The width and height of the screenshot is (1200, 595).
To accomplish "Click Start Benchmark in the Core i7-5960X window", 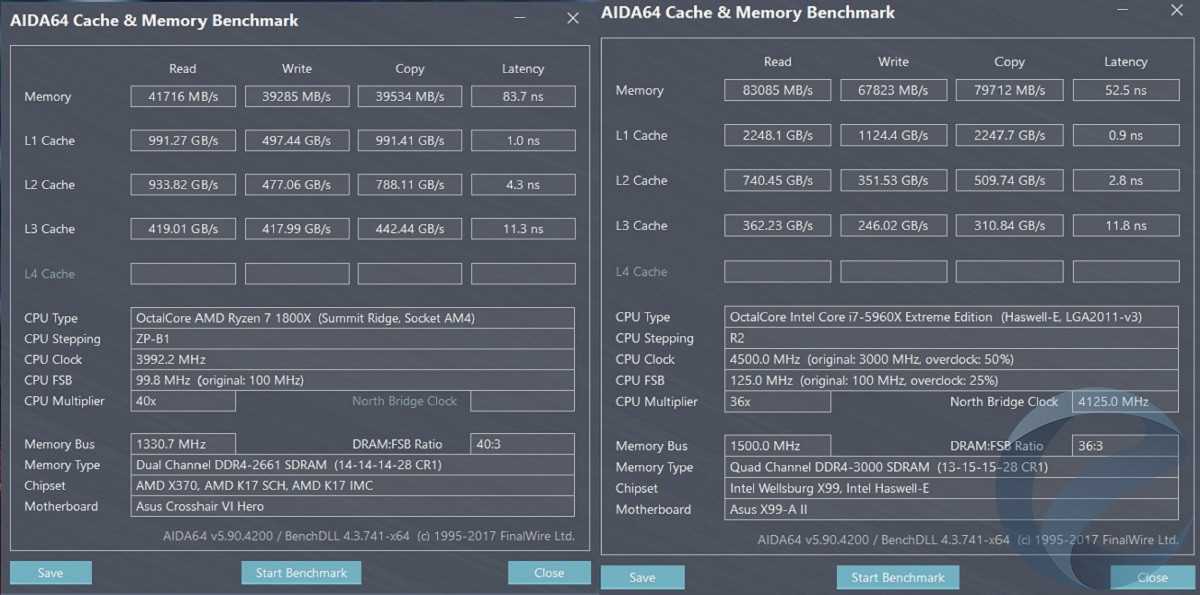I will [897, 577].
